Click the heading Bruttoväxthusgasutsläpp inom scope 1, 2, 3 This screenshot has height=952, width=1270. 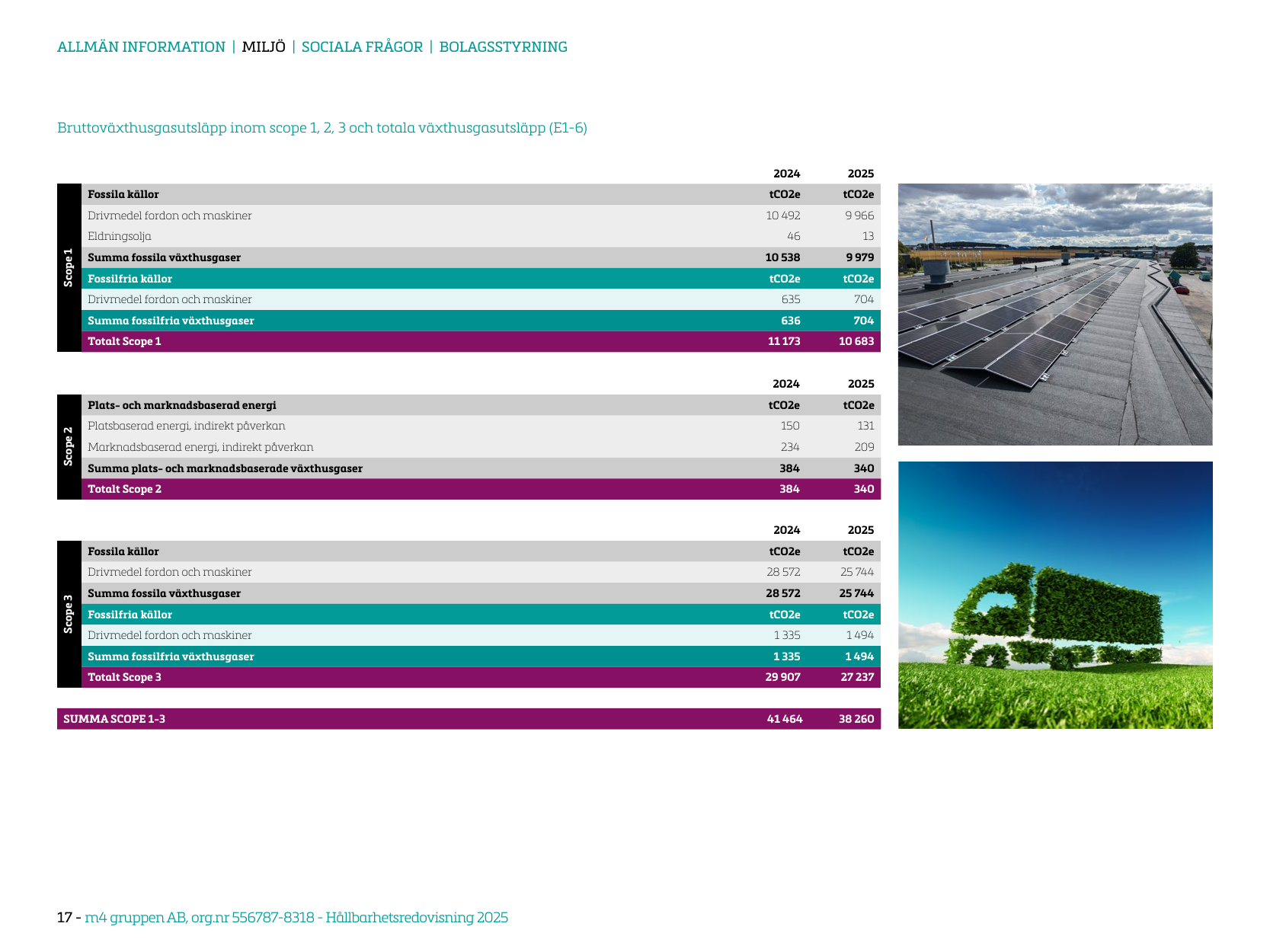pos(322,128)
